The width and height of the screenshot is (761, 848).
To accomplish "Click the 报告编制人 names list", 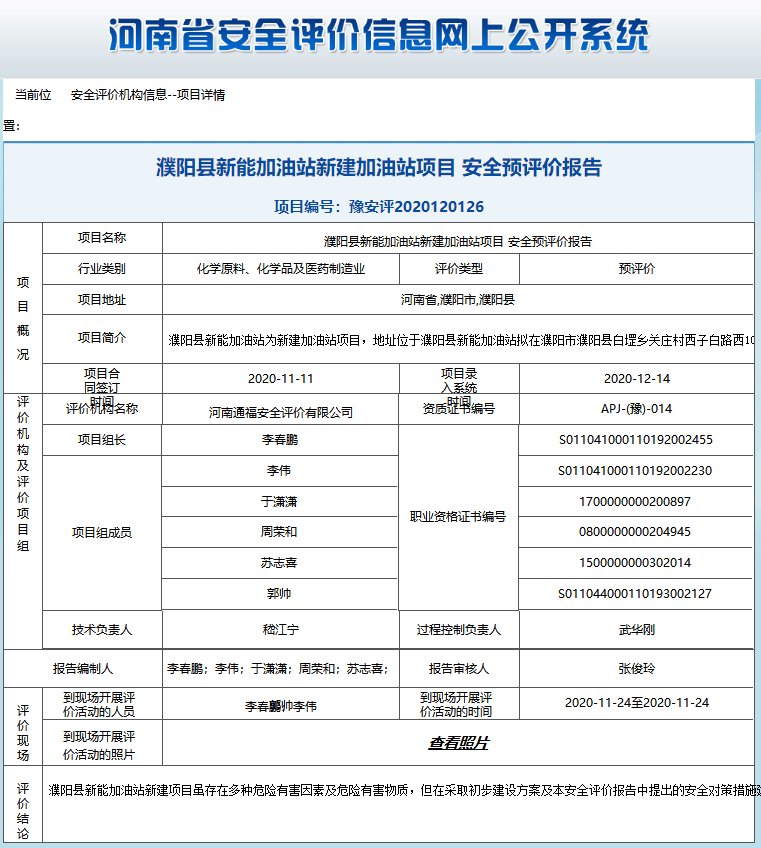I will 278,669.
